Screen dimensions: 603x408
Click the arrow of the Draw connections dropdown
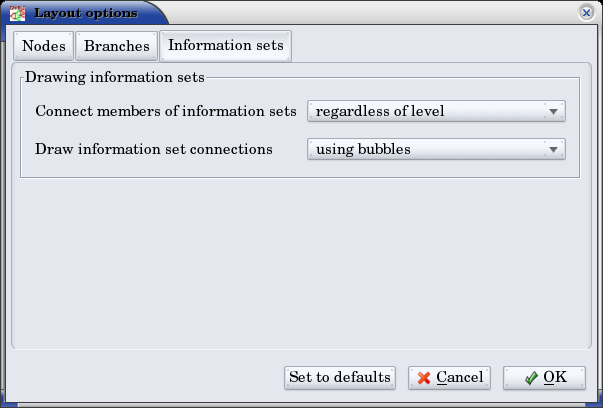click(552, 150)
